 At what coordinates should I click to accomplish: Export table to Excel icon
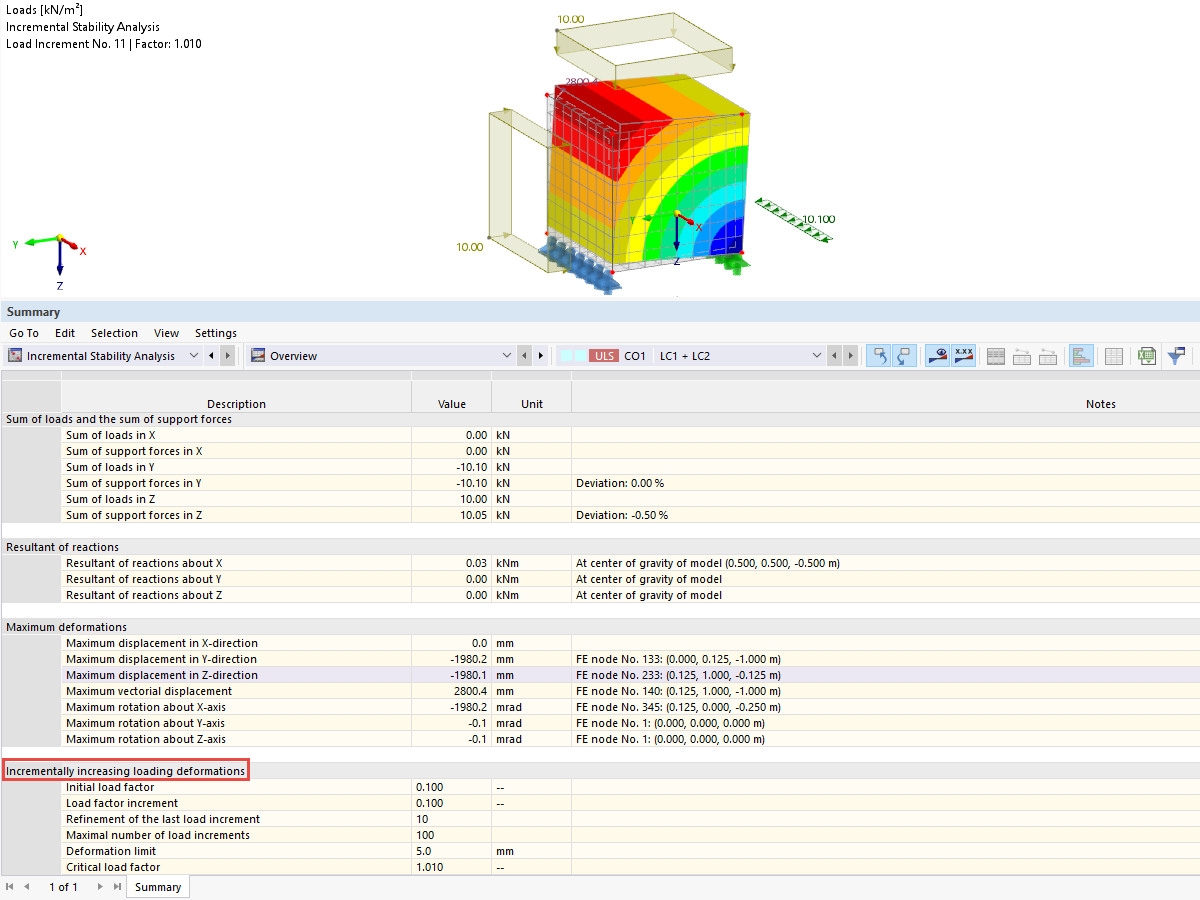click(1146, 356)
